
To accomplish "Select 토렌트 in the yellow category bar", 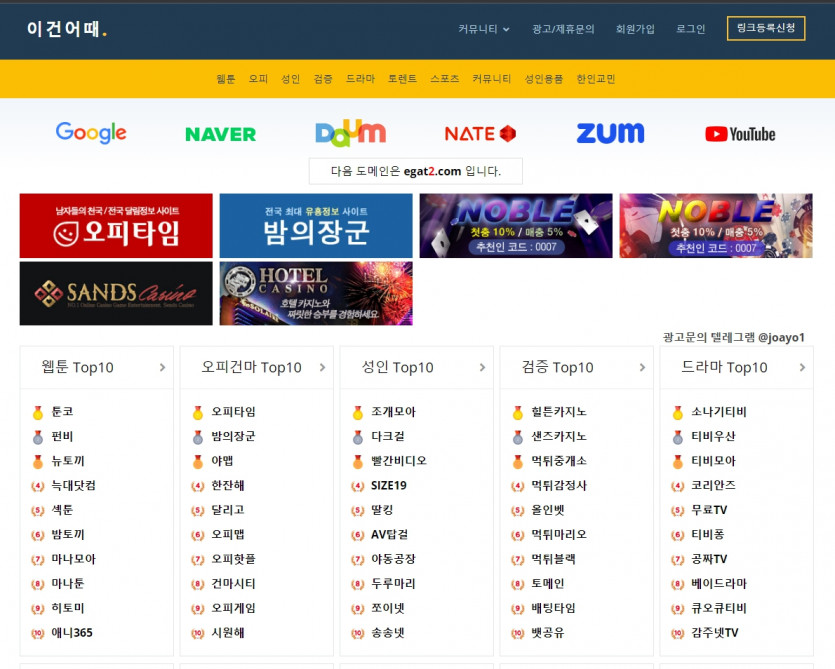I will tap(402, 79).
